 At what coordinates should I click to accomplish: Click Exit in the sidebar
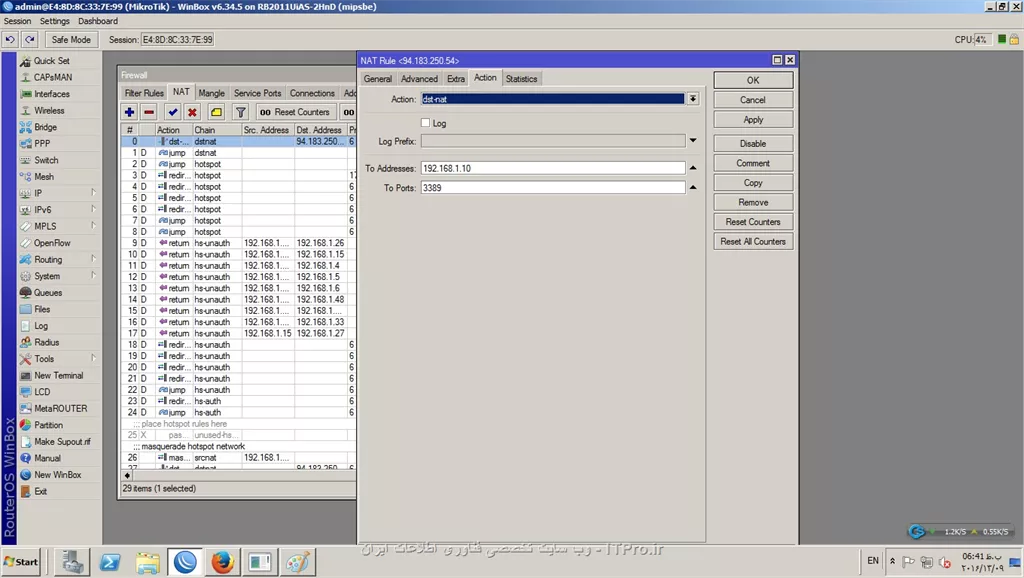coord(40,491)
